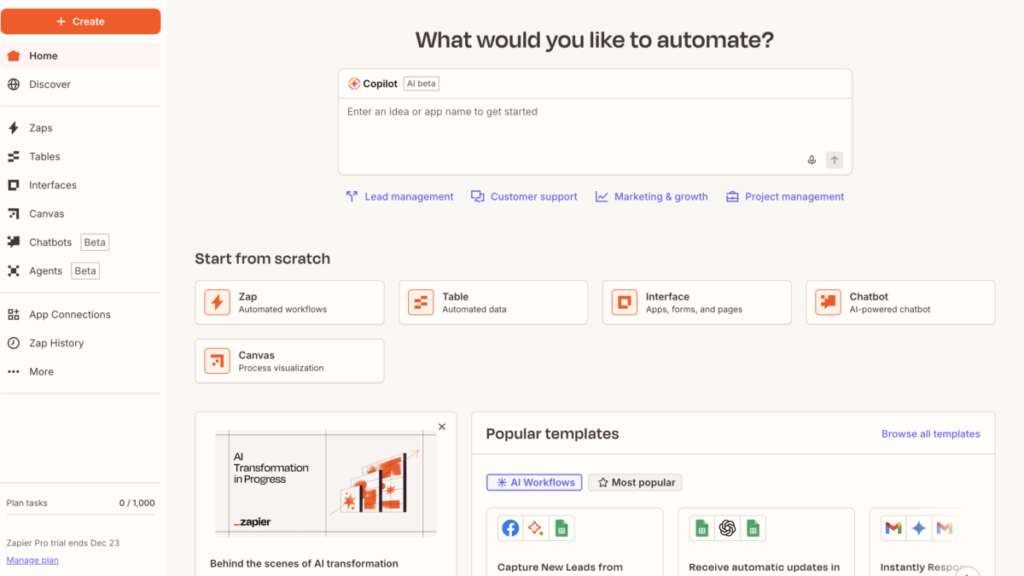Viewport: 1024px width, 576px height.
Task: Click the microphone icon in Copilot box
Action: [x=812, y=160]
